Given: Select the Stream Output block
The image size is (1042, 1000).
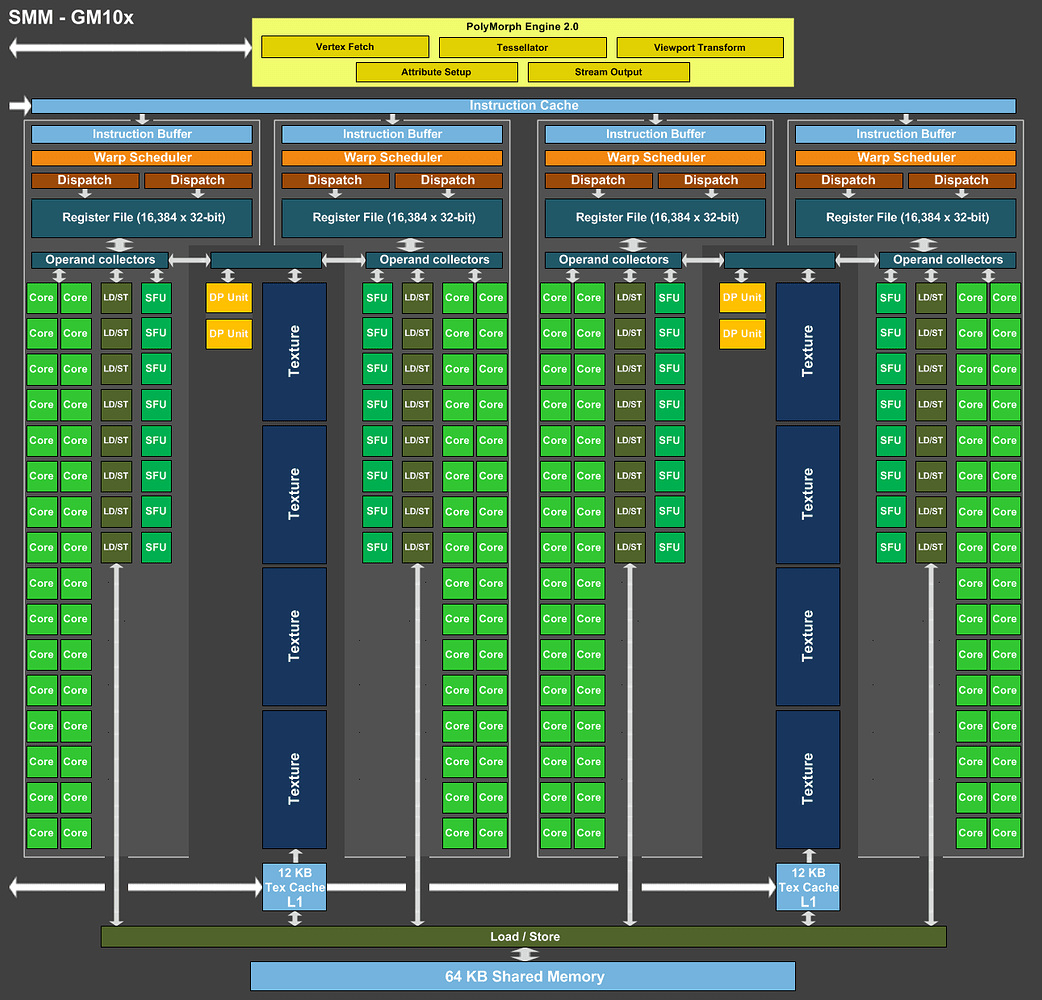Looking at the screenshot, I should (608, 71).
